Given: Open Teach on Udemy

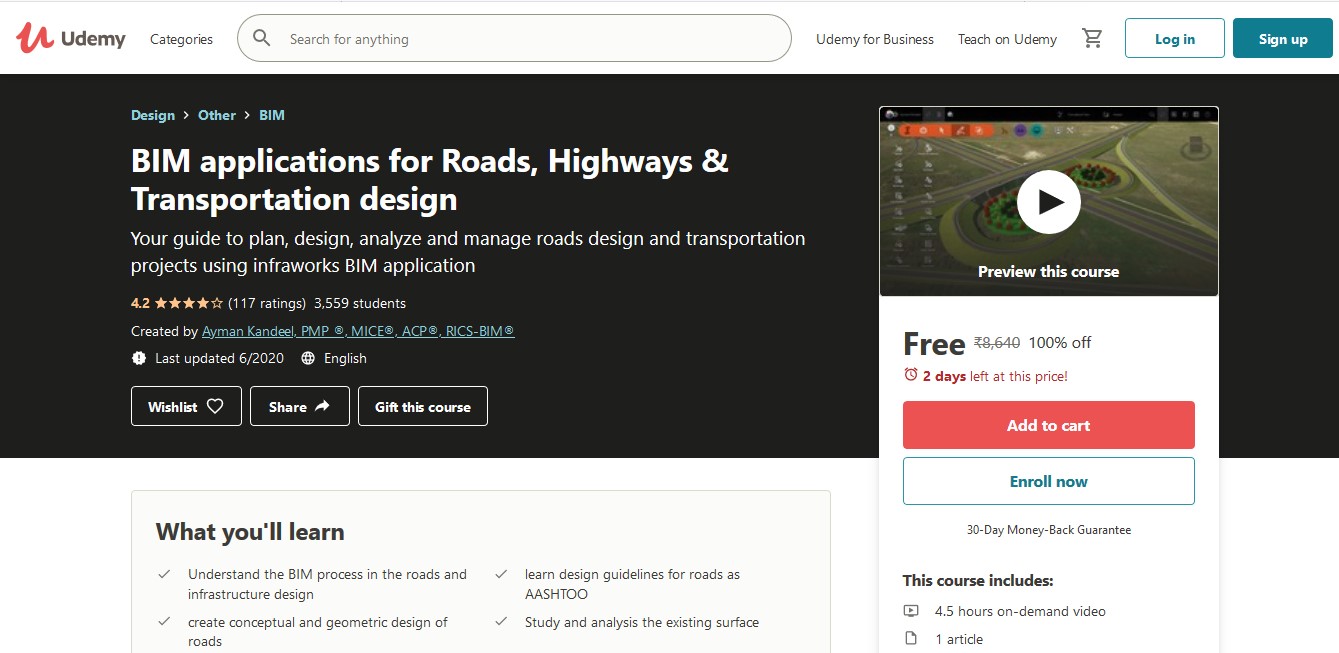Looking at the screenshot, I should pyautogui.click(x=1007, y=39).
